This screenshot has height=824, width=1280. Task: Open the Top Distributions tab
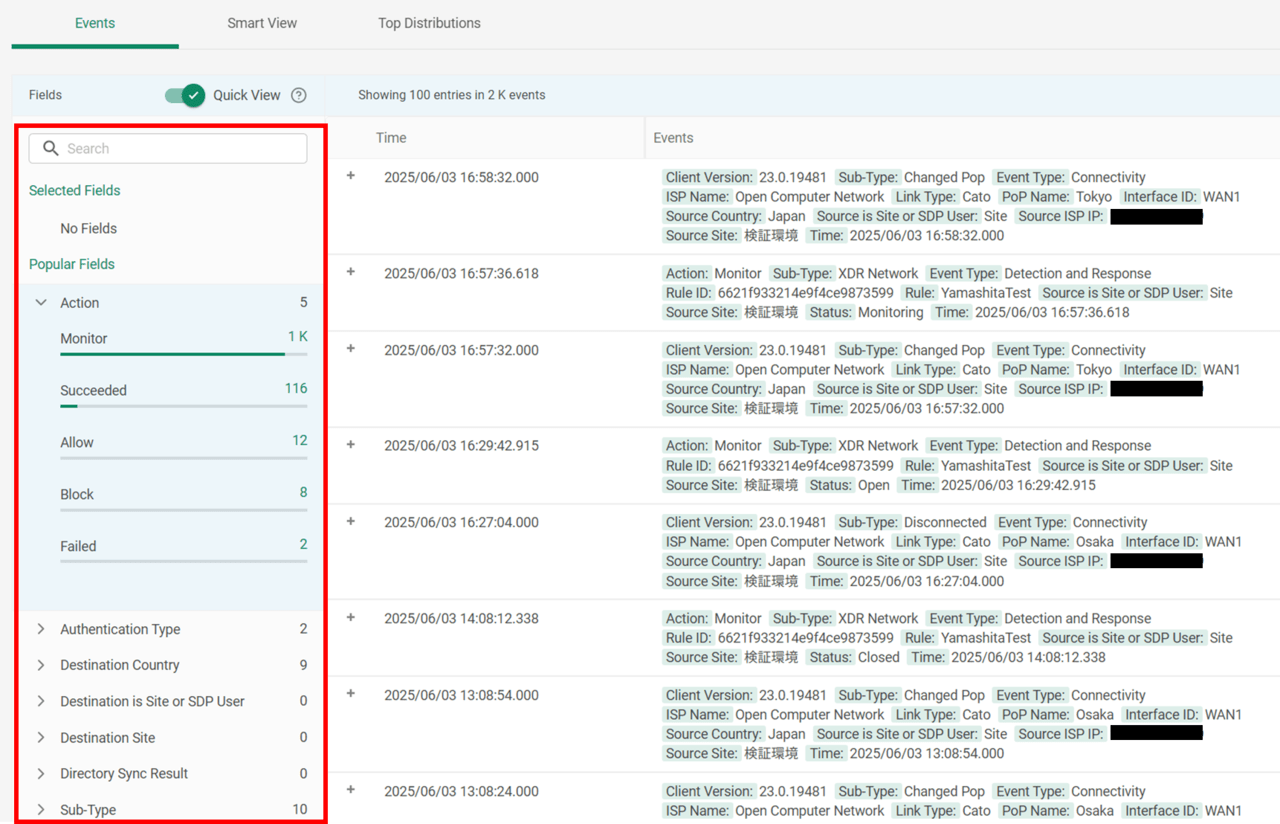tap(429, 23)
